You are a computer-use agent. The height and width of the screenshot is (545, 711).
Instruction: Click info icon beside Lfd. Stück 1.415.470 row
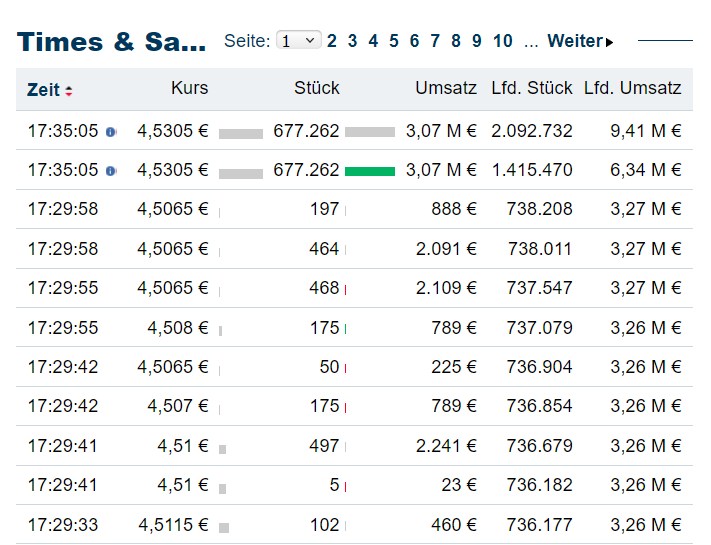pyautogui.click(x=111, y=171)
